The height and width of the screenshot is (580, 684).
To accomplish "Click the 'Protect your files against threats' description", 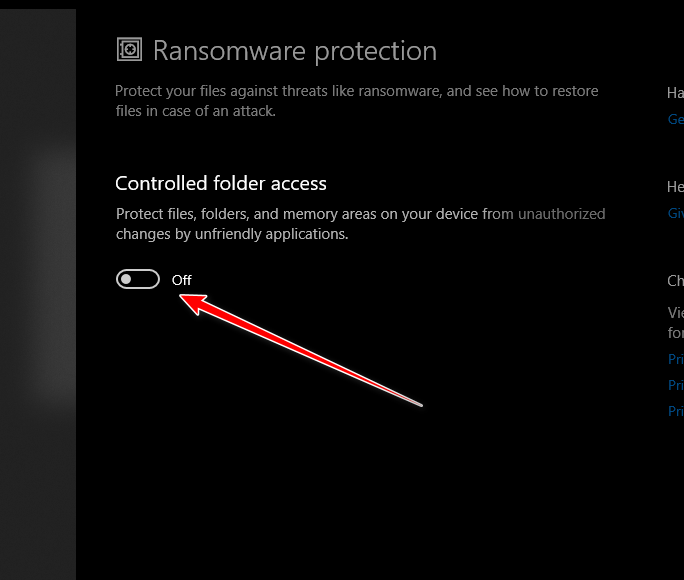I will [x=356, y=91].
